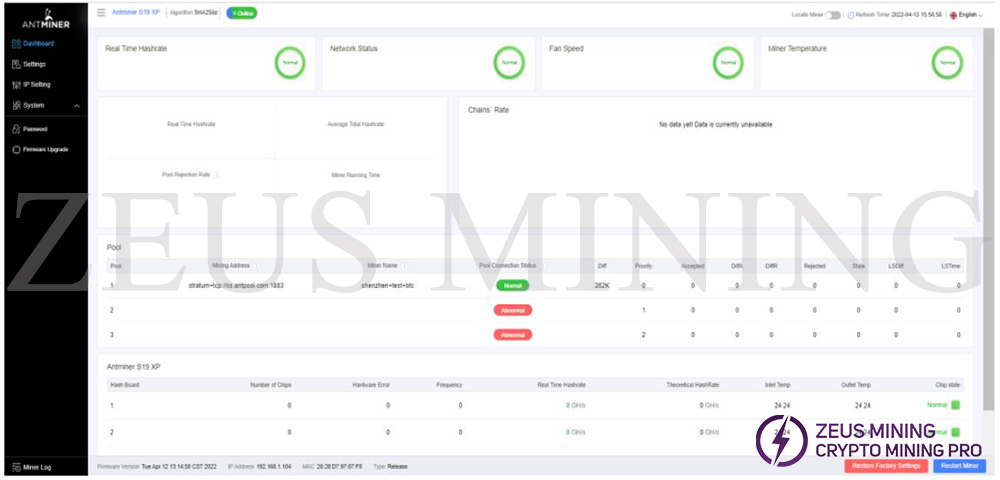
Task: Click the Restore Factory Settings button
Action: click(x=886, y=466)
